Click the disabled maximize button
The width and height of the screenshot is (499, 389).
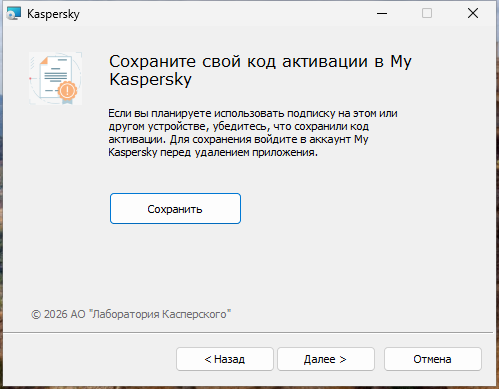(427, 14)
